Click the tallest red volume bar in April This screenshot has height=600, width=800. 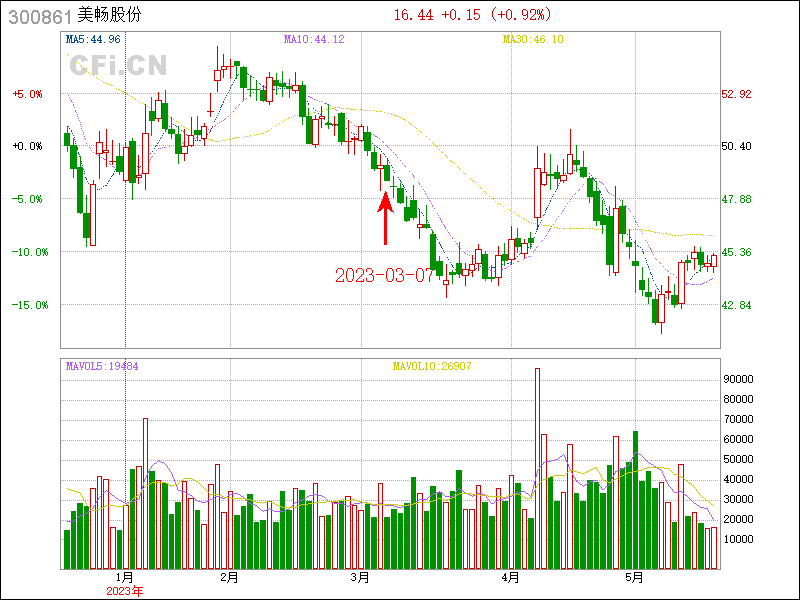tap(537, 468)
